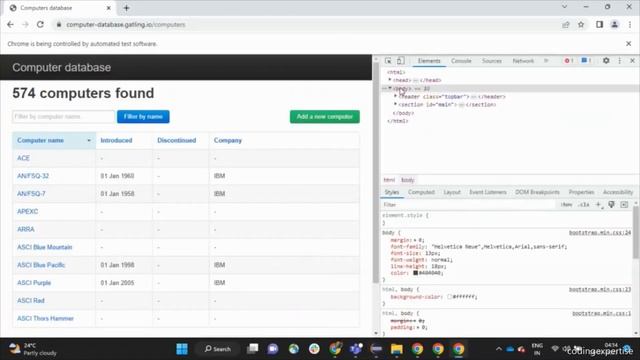Add a new style rule plus icon
640x360 pixels.
pyautogui.click(x=598, y=204)
